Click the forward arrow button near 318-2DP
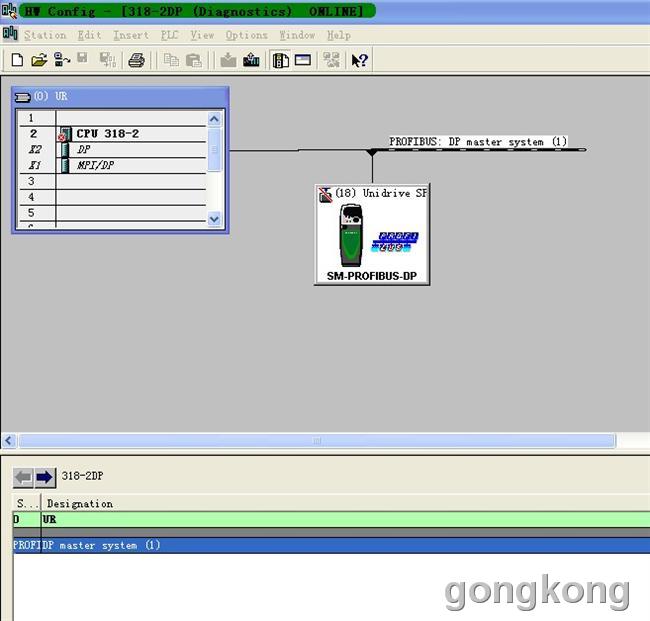650x621 pixels. pos(44,478)
